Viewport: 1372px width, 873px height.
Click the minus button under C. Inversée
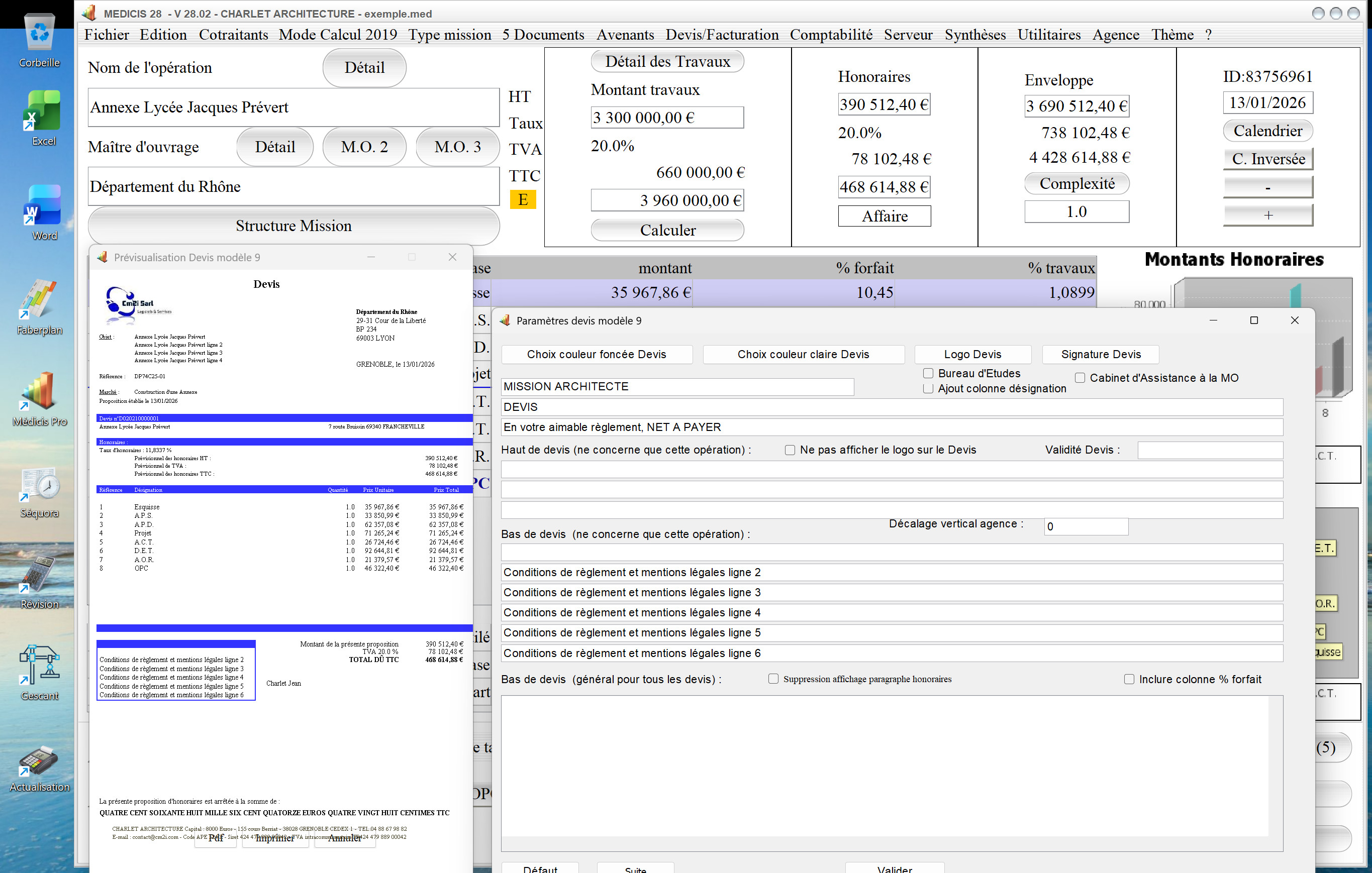pyautogui.click(x=1268, y=187)
